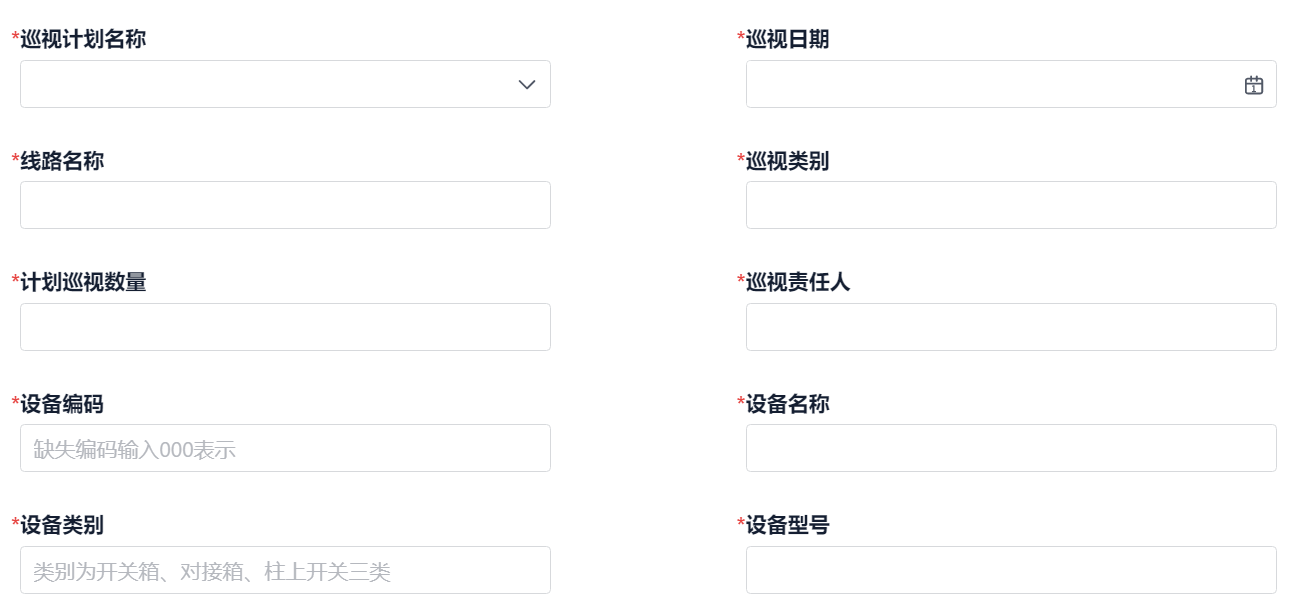Click the 设备类别 label text

pyautogui.click(x=62, y=525)
